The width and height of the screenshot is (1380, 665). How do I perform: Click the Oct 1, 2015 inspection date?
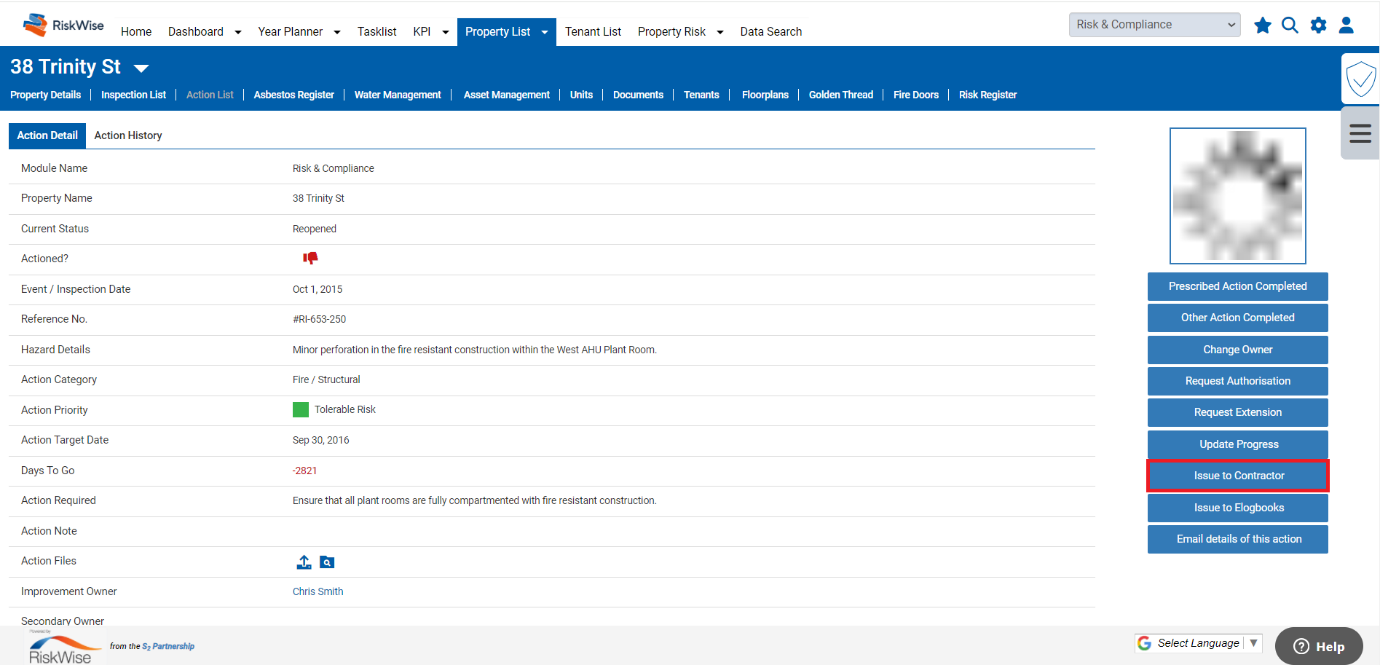click(317, 290)
